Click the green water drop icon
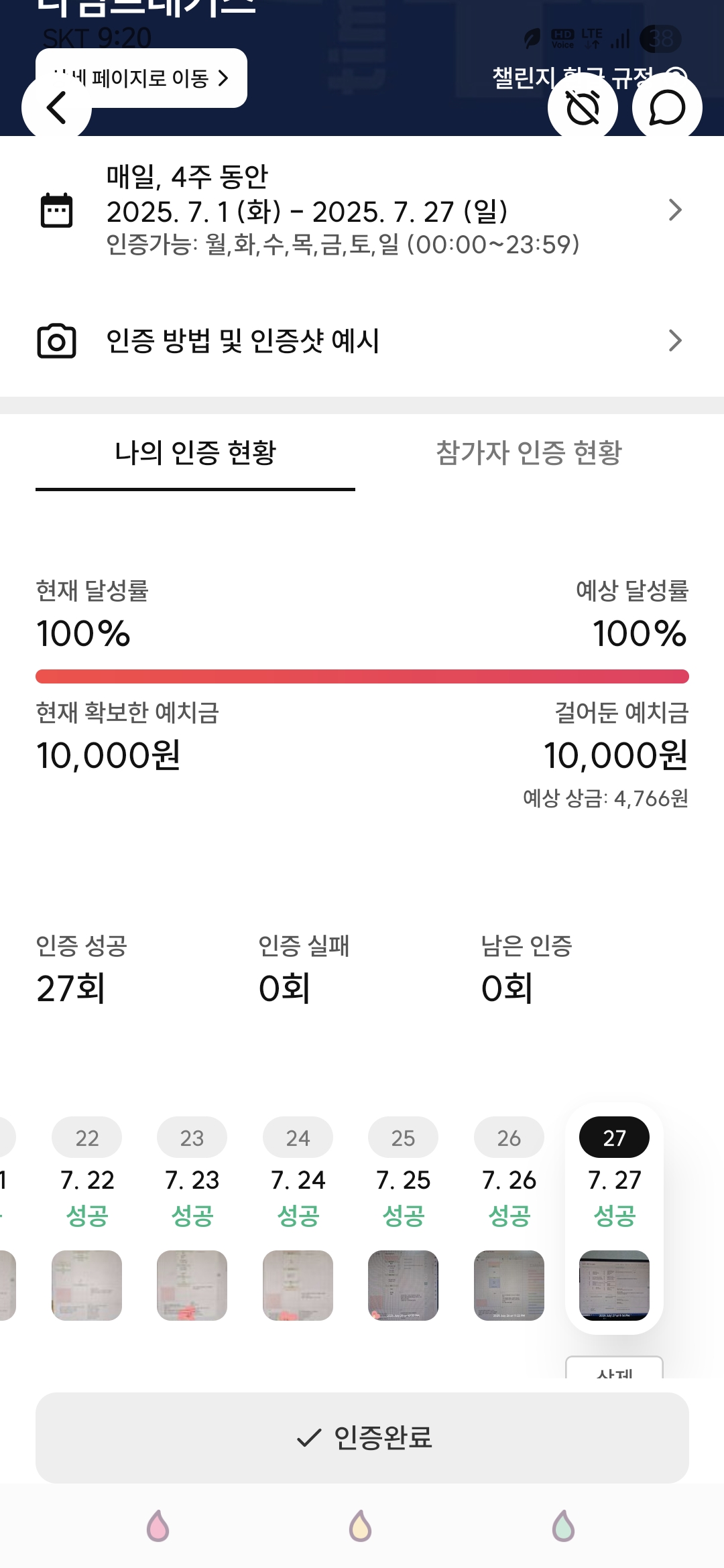Screen dimensions: 724x1568 coord(563,1526)
